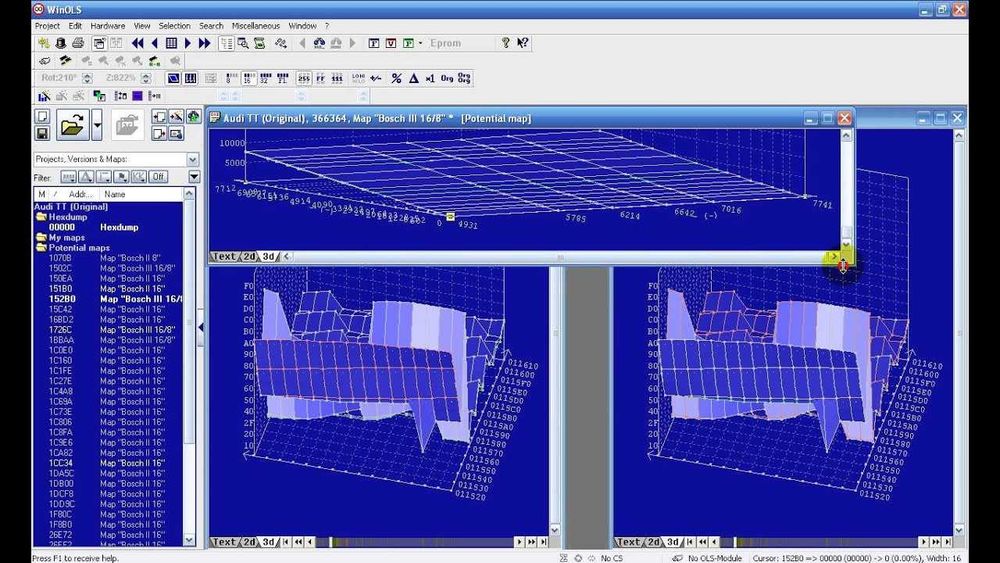
Task: Collapse the My maps folder
Action: point(41,237)
